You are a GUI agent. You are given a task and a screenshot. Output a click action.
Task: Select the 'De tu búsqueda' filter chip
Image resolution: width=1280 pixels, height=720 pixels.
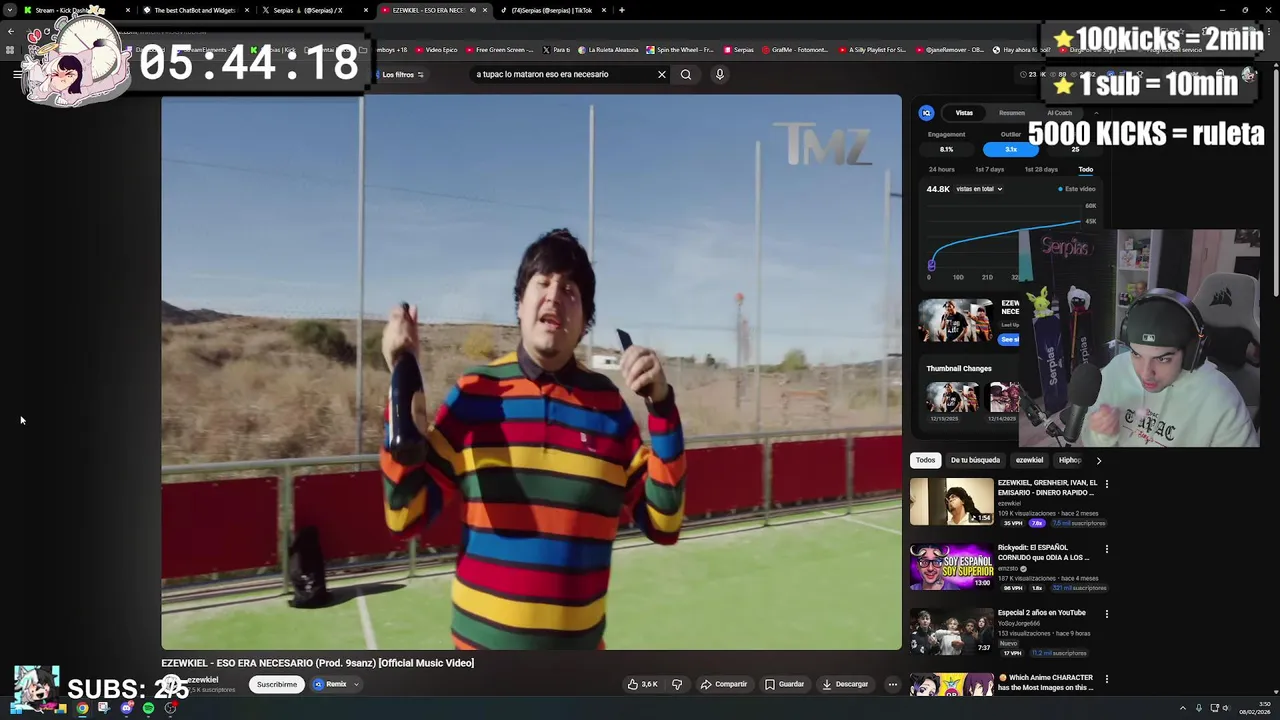pos(975,460)
